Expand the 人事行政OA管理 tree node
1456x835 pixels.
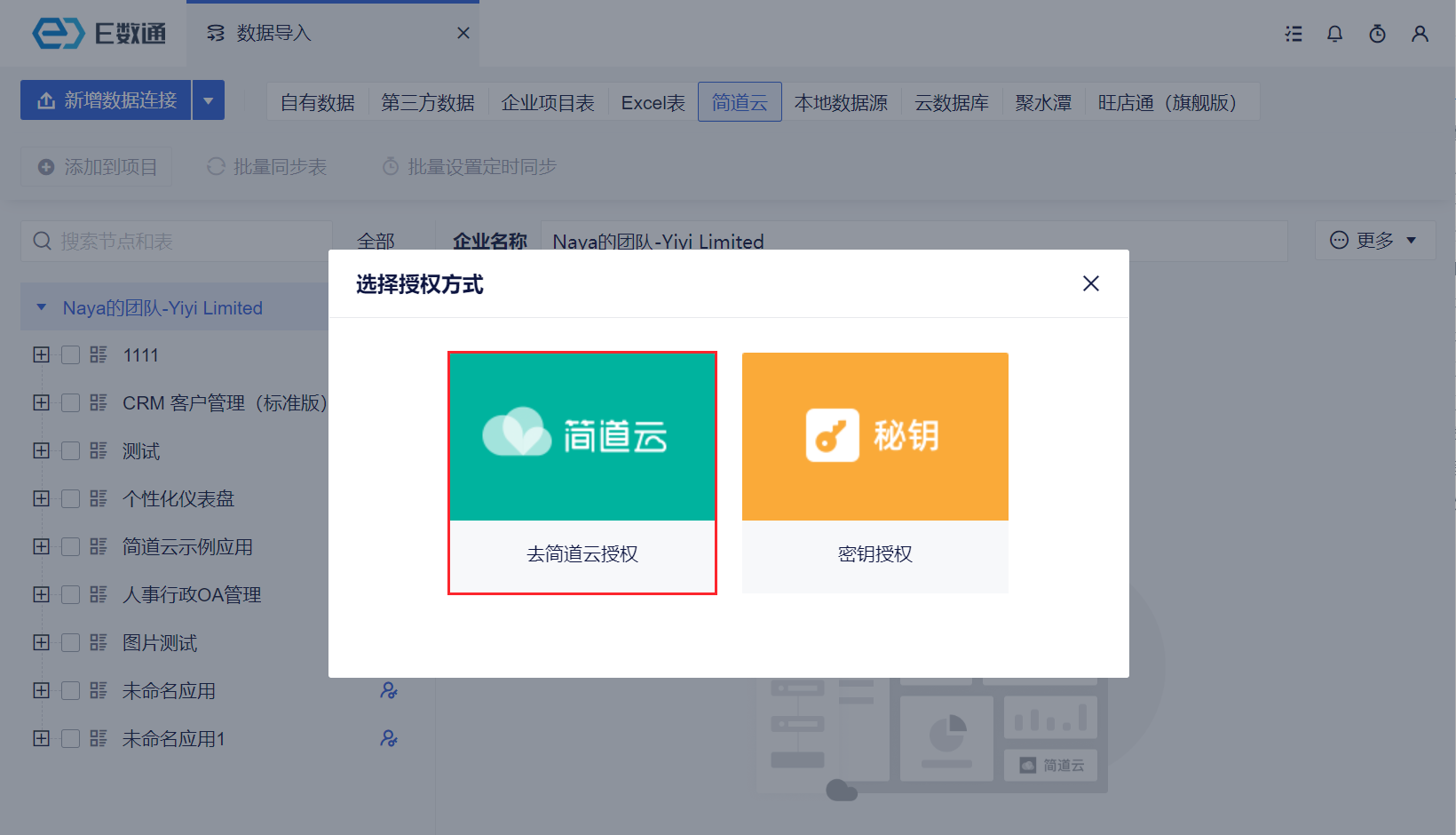41,594
